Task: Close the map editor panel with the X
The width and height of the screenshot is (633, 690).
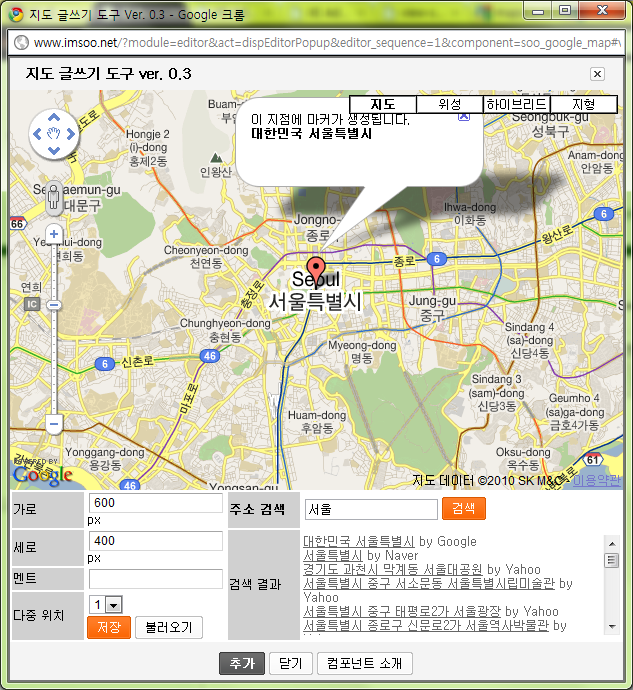Action: pyautogui.click(x=597, y=74)
